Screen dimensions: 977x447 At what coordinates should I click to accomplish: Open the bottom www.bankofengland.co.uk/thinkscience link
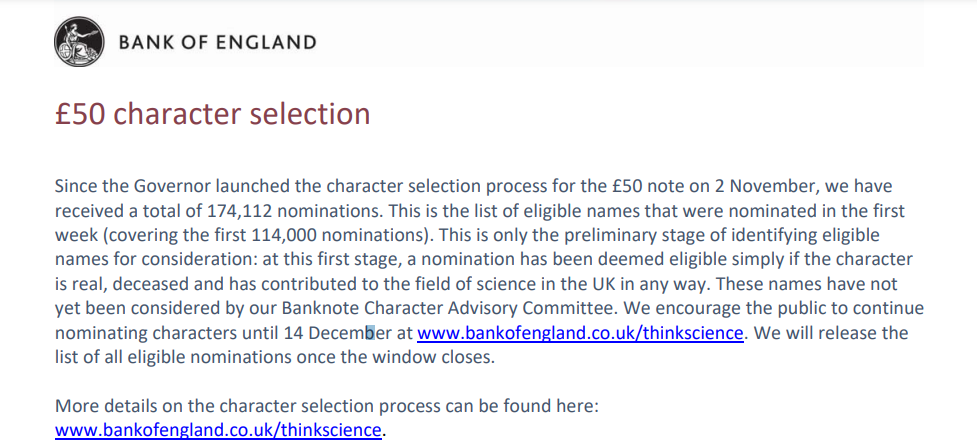point(218,430)
